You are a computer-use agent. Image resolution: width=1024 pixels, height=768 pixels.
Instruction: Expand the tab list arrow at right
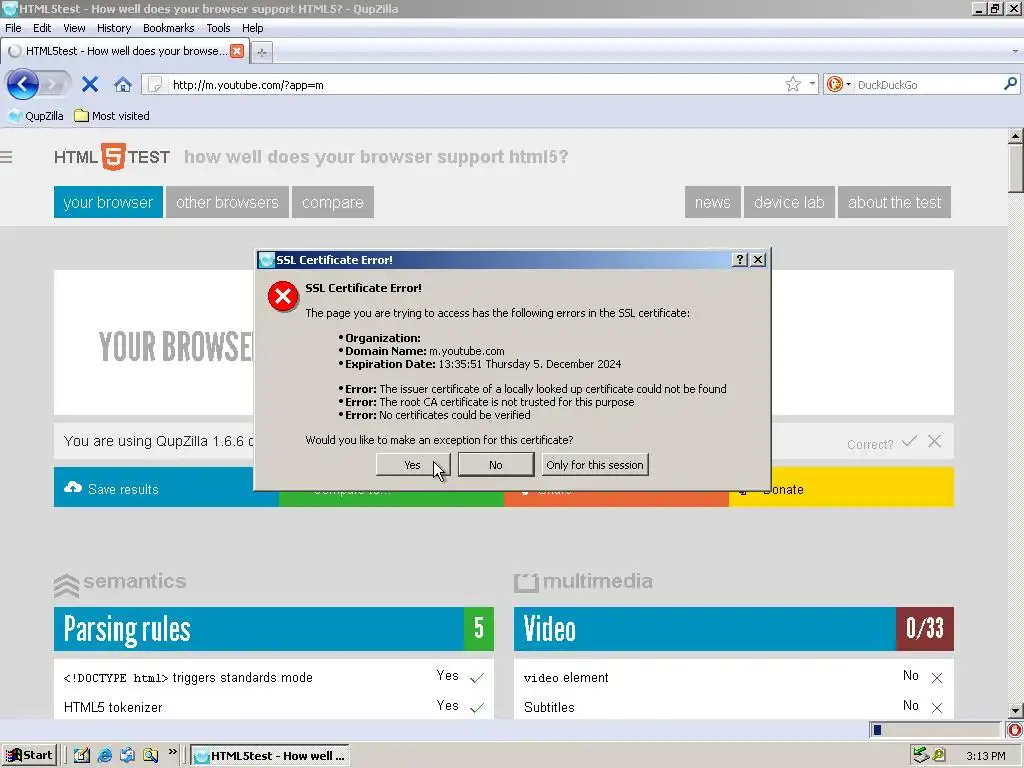pyautogui.click(x=1015, y=51)
